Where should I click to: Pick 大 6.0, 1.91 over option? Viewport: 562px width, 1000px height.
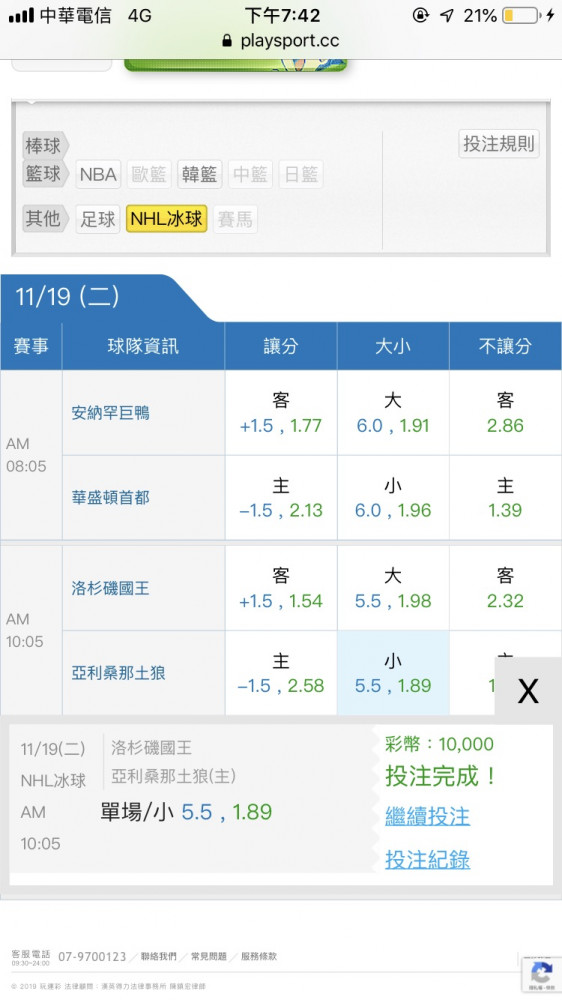393,413
